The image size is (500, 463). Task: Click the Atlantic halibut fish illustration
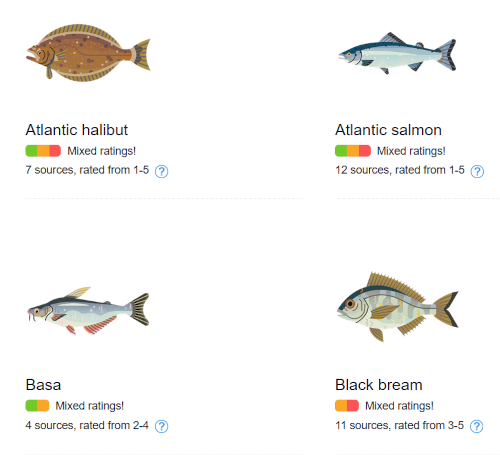[88, 53]
